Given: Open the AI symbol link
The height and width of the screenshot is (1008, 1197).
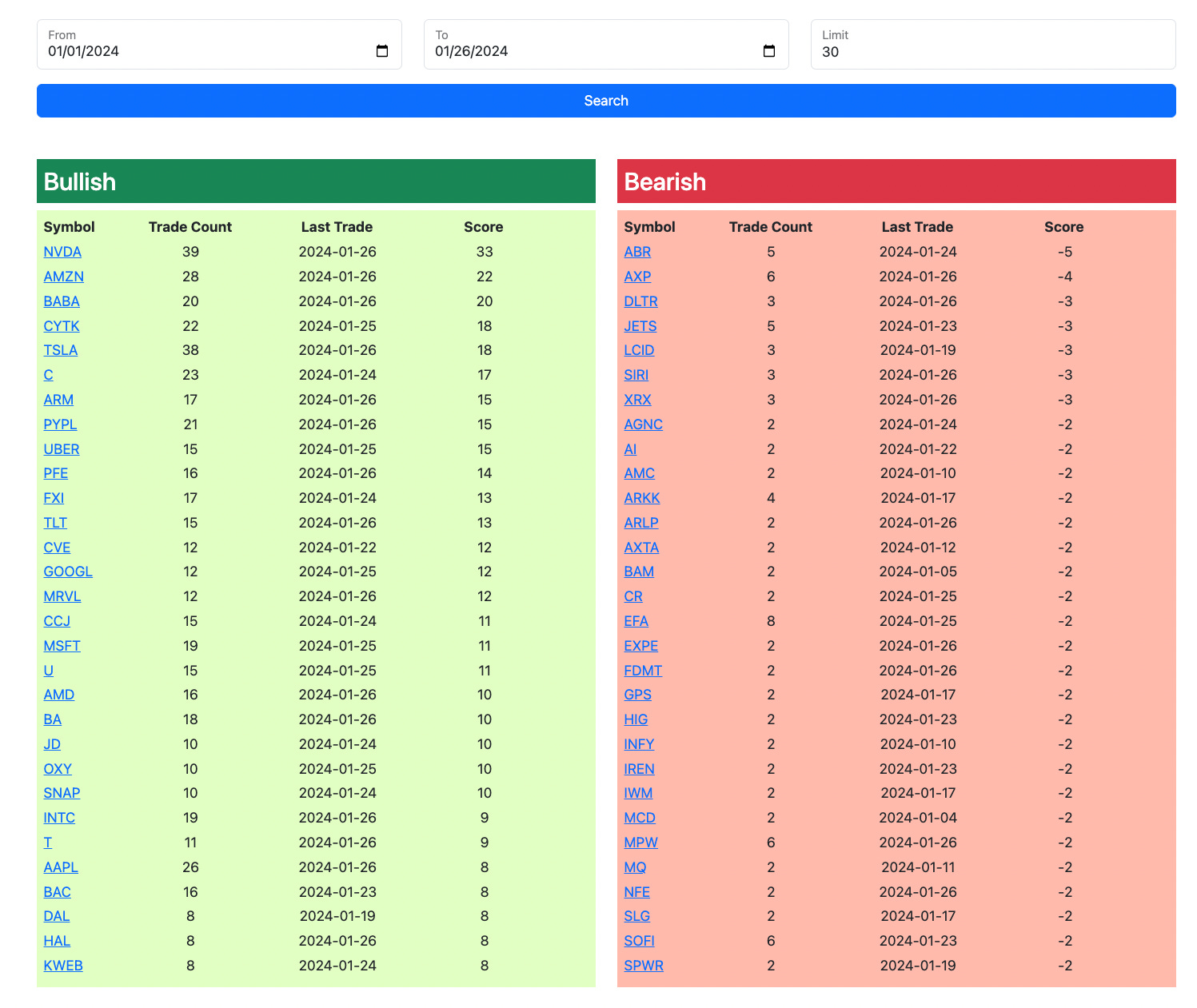Looking at the screenshot, I should coord(630,449).
